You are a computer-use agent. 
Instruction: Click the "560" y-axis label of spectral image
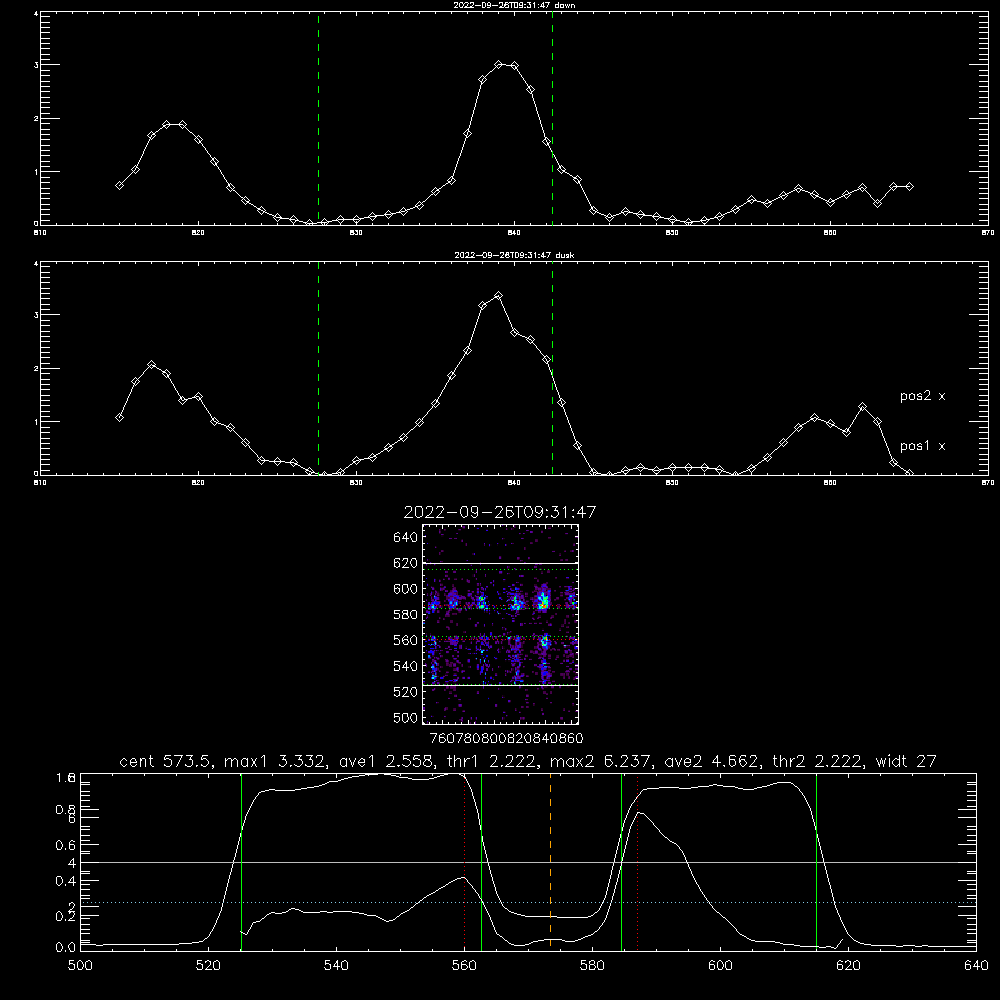pyautogui.click(x=406, y=641)
